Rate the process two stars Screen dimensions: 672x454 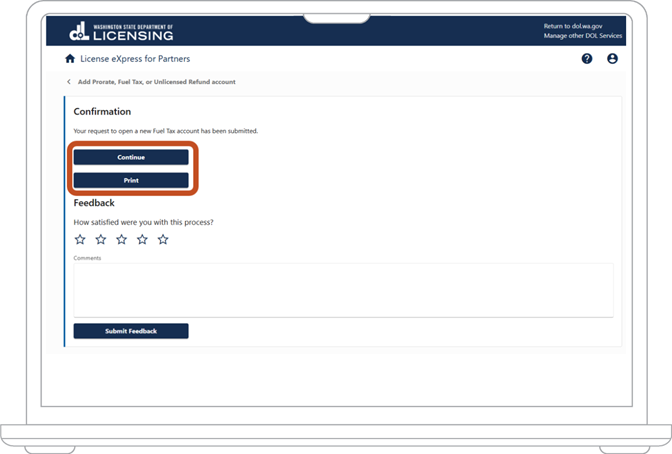pos(101,239)
